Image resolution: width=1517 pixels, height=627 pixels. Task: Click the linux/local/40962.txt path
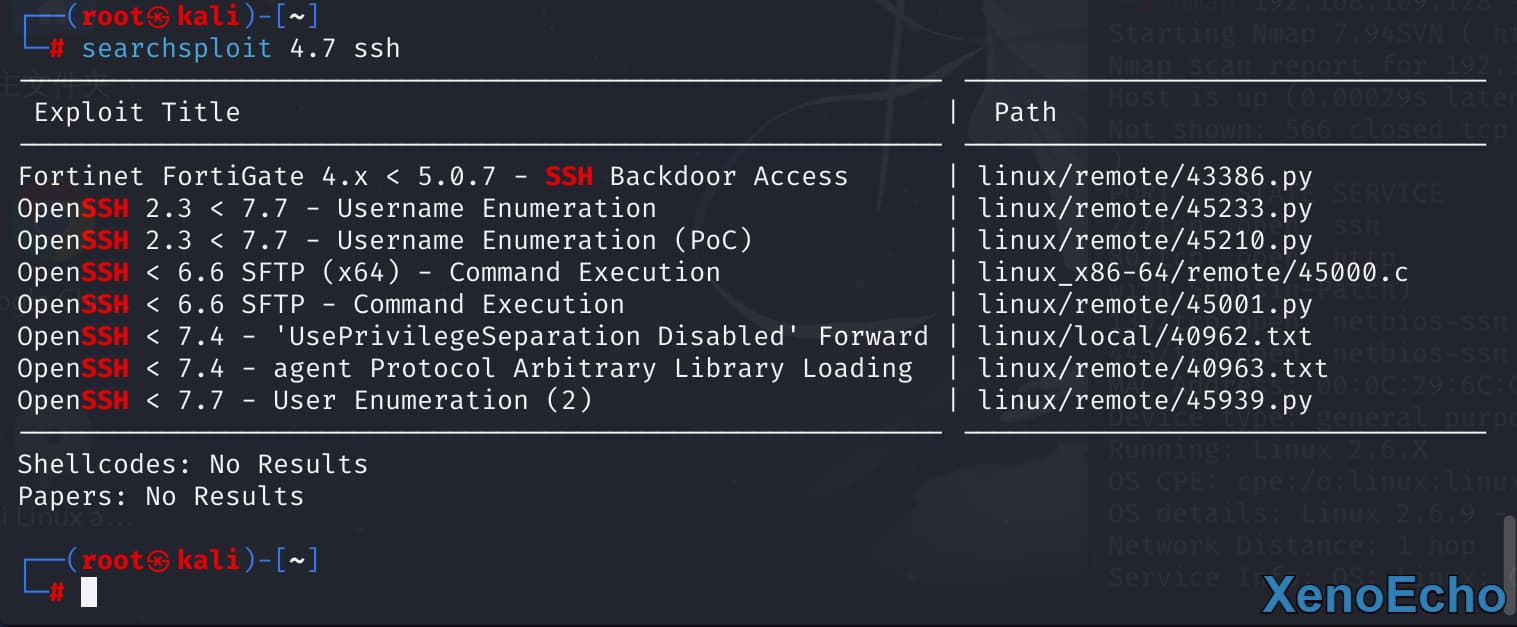click(x=1145, y=337)
